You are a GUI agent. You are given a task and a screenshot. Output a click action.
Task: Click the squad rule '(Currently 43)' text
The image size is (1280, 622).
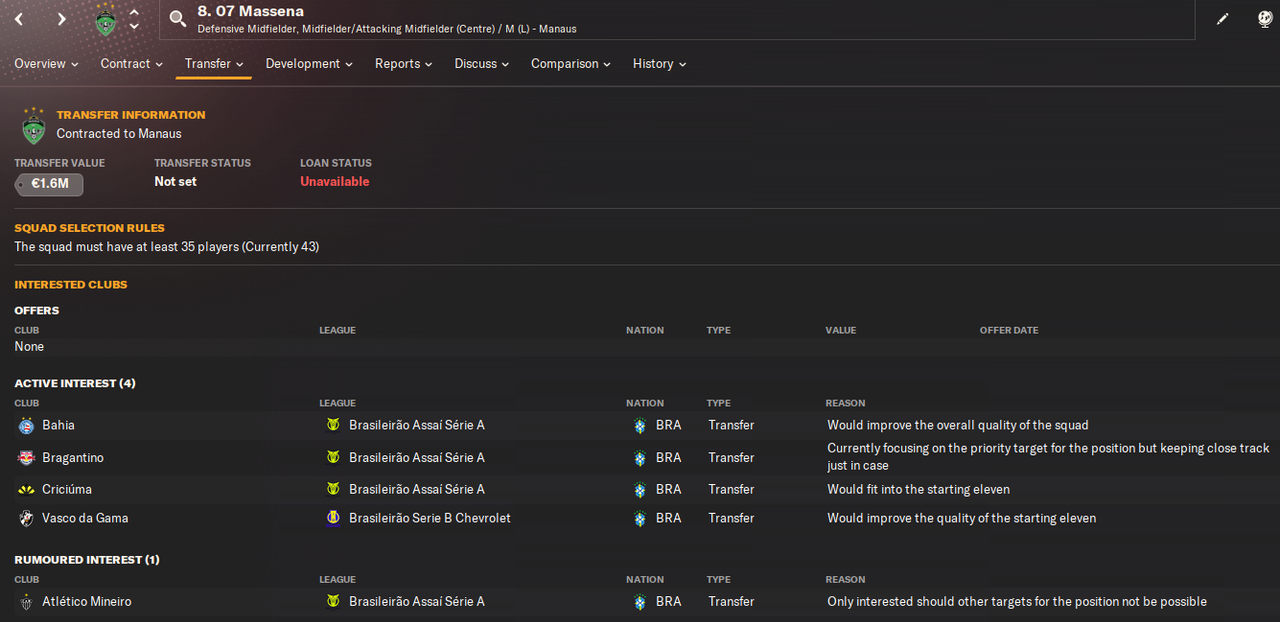[281, 246]
